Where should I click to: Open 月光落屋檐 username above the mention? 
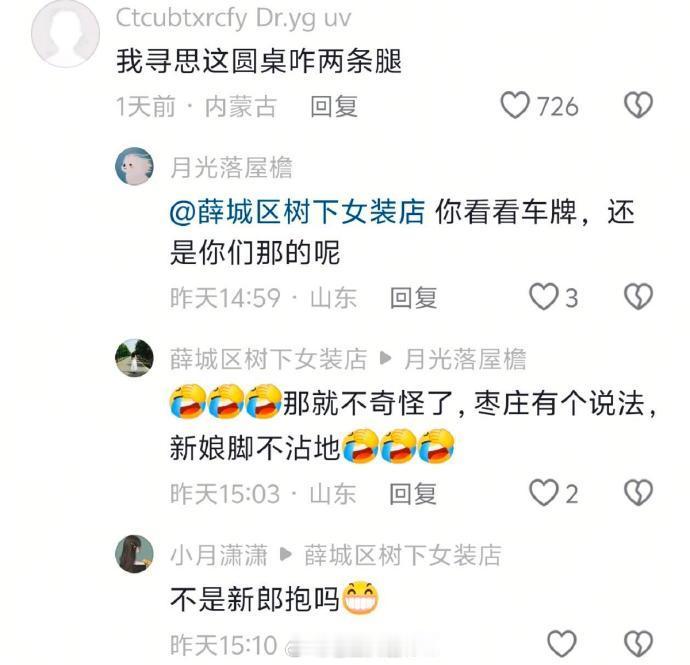(231, 168)
